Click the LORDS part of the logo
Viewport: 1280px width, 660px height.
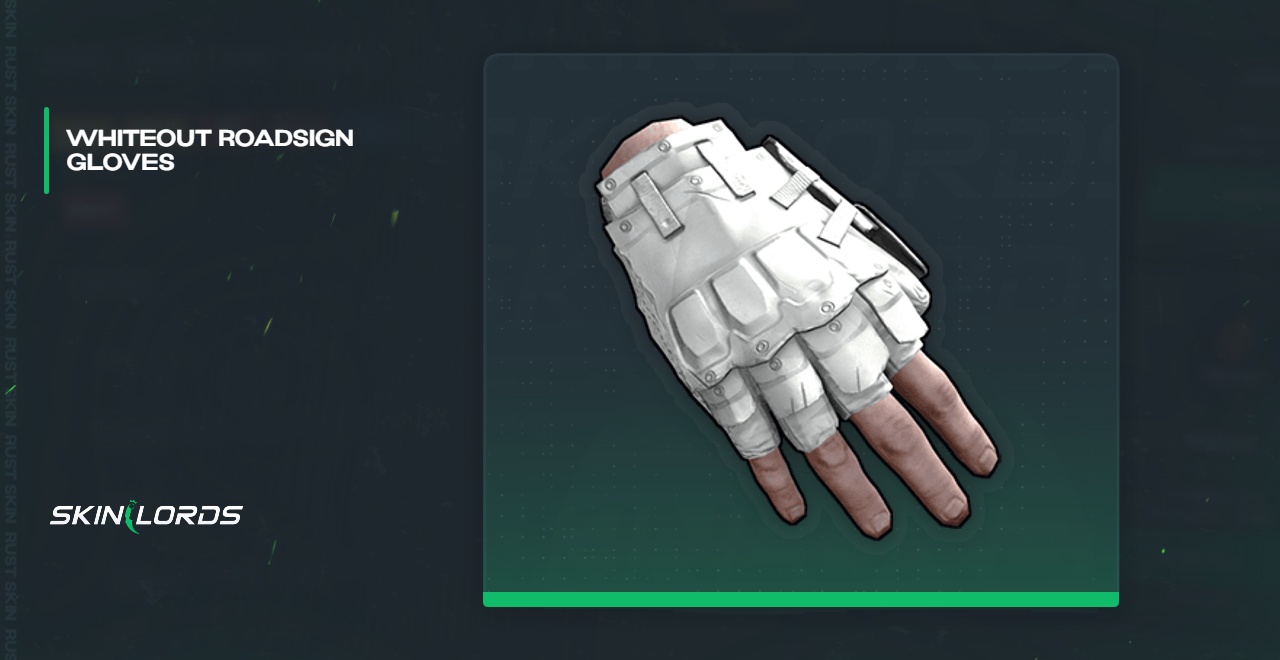[191, 516]
